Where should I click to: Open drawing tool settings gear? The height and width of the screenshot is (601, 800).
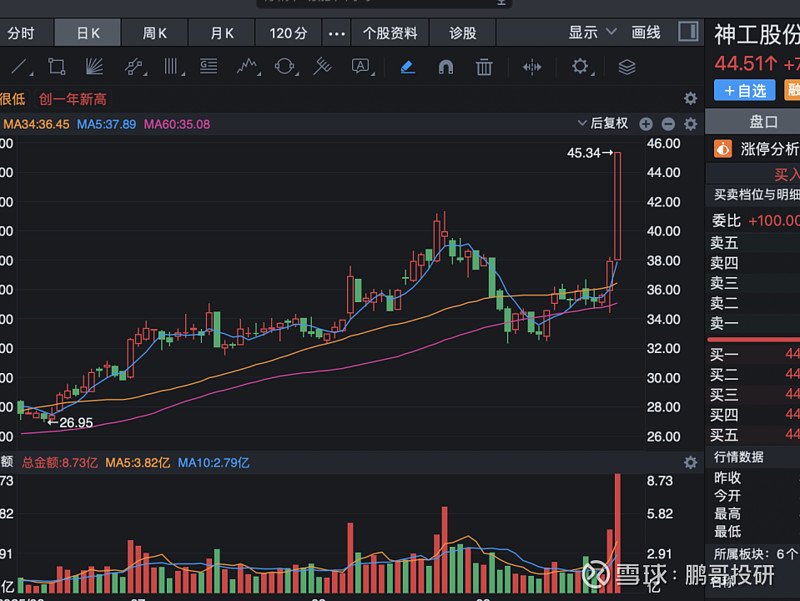pyautogui.click(x=580, y=67)
